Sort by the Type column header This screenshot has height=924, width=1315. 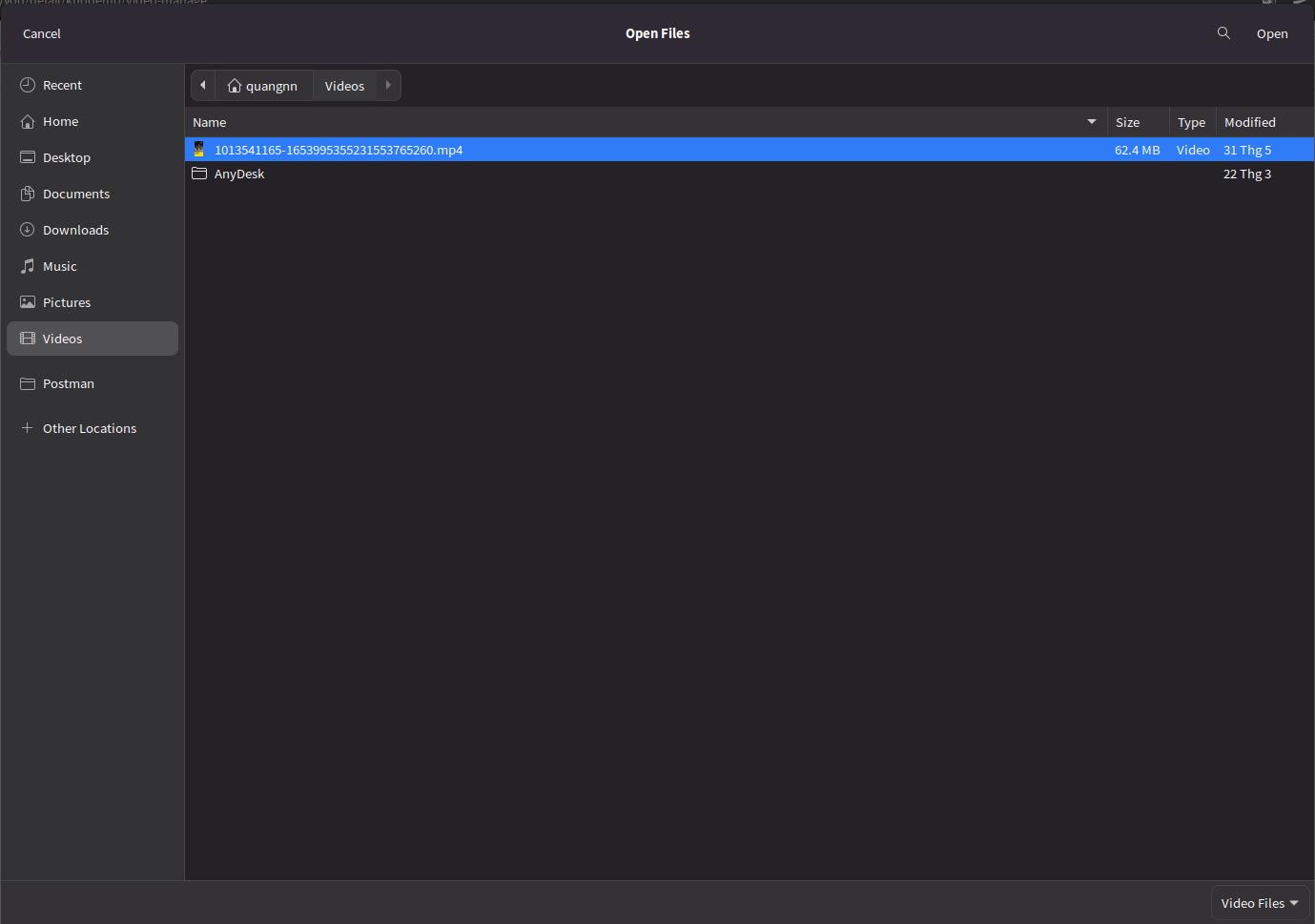pos(1193,122)
